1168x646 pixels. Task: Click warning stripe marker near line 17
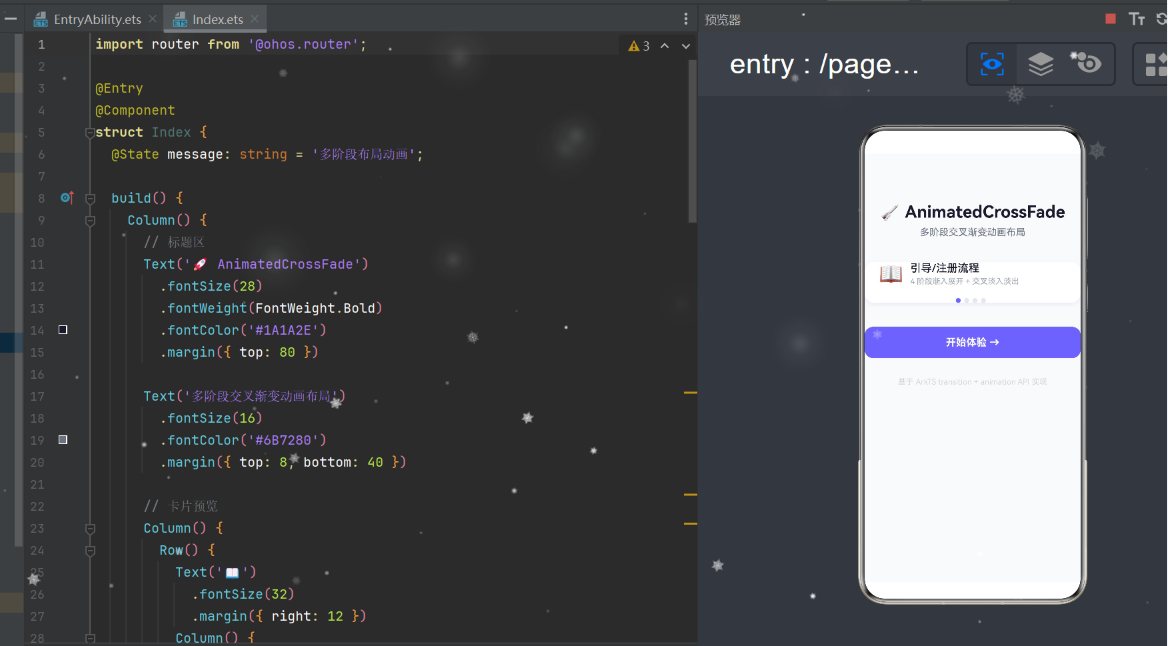click(x=691, y=392)
